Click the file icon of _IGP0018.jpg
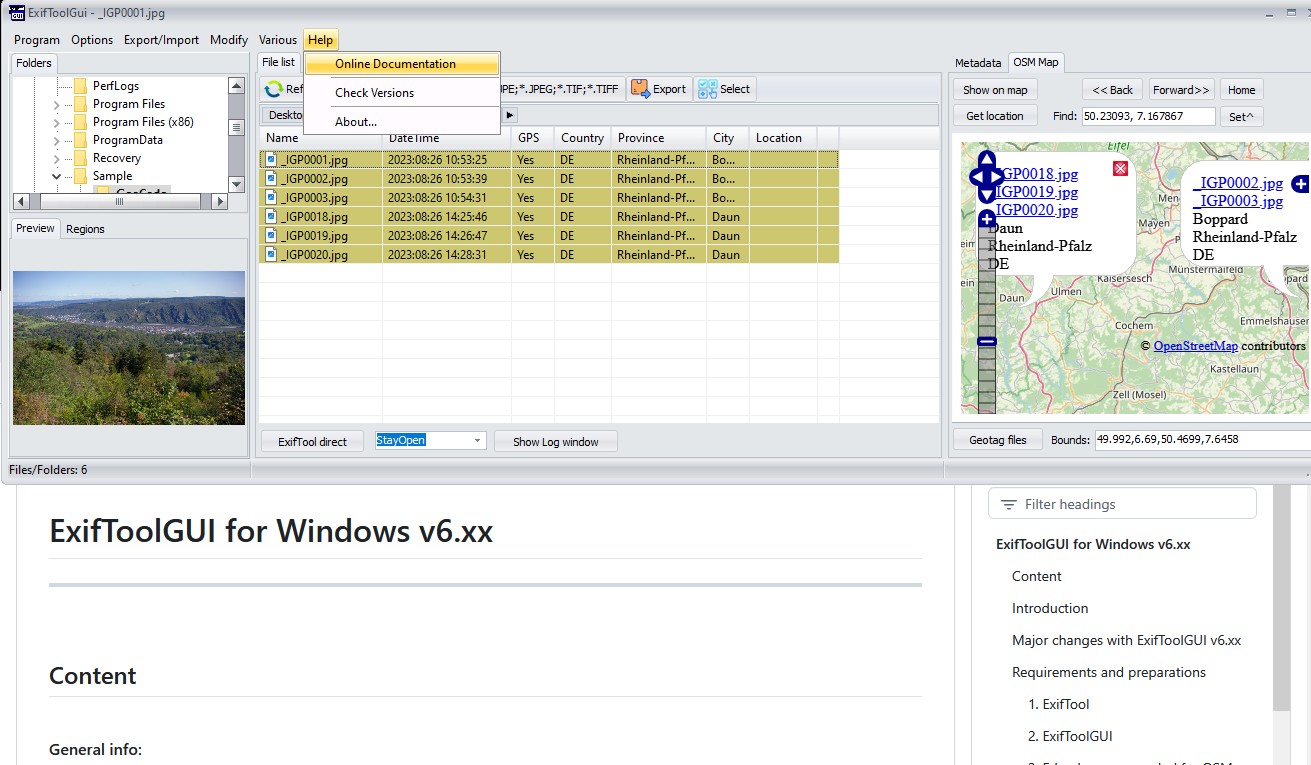 (271, 217)
